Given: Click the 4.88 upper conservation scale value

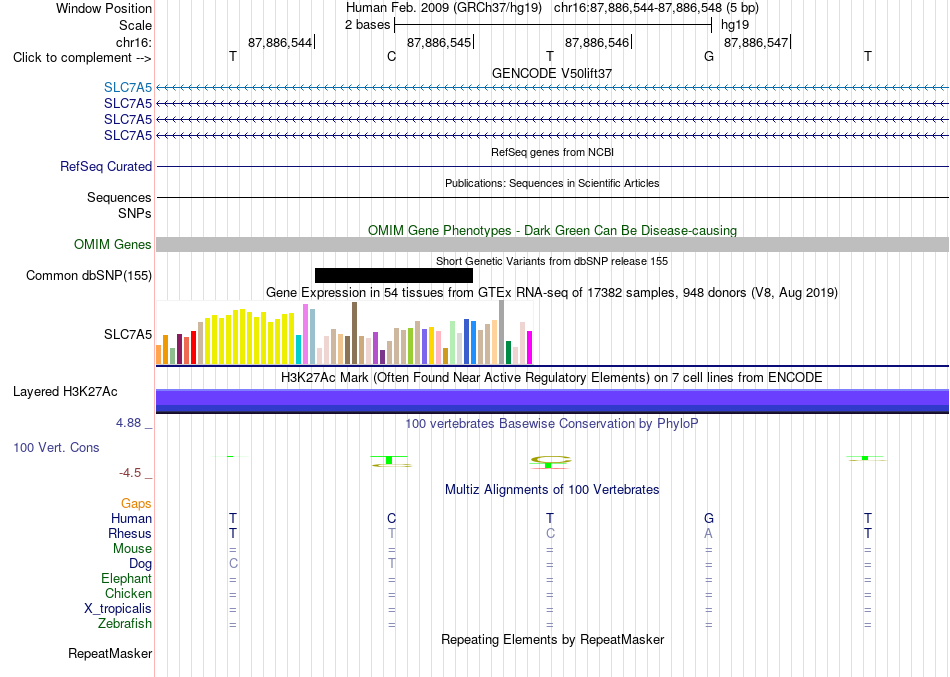Looking at the screenshot, I should pos(128,423).
